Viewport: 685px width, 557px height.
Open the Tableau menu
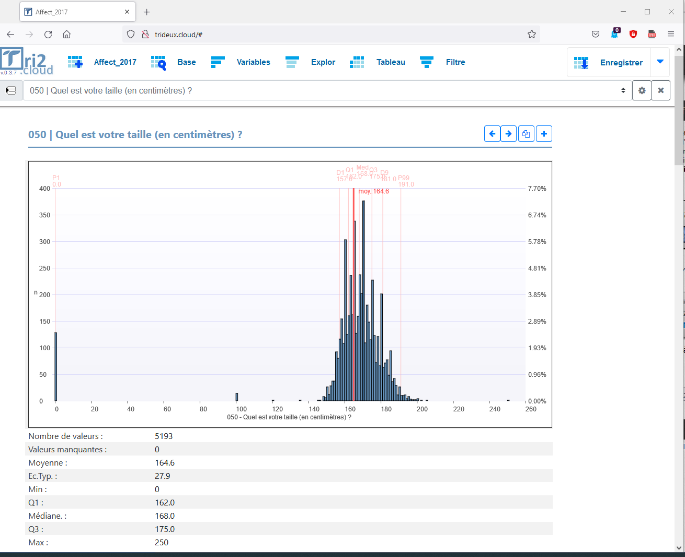point(391,62)
